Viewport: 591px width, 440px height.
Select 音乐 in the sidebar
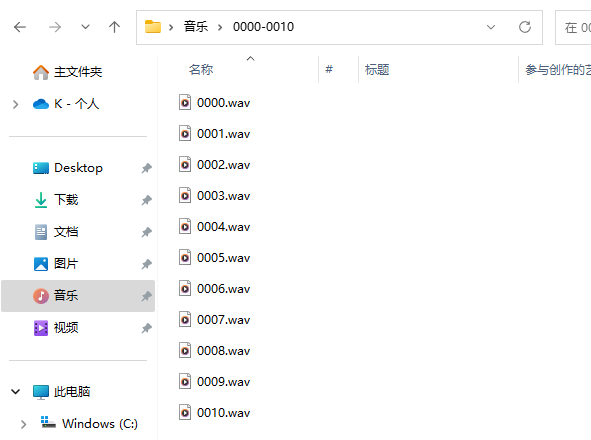coord(78,296)
